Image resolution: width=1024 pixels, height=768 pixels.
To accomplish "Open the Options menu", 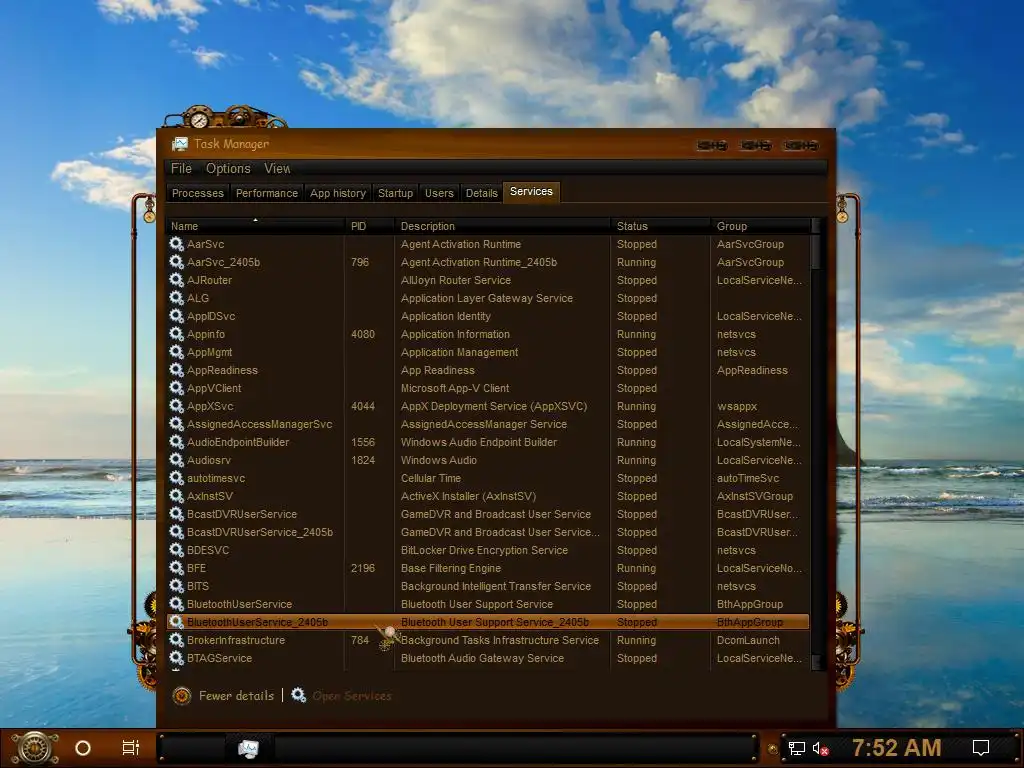I will [228, 168].
